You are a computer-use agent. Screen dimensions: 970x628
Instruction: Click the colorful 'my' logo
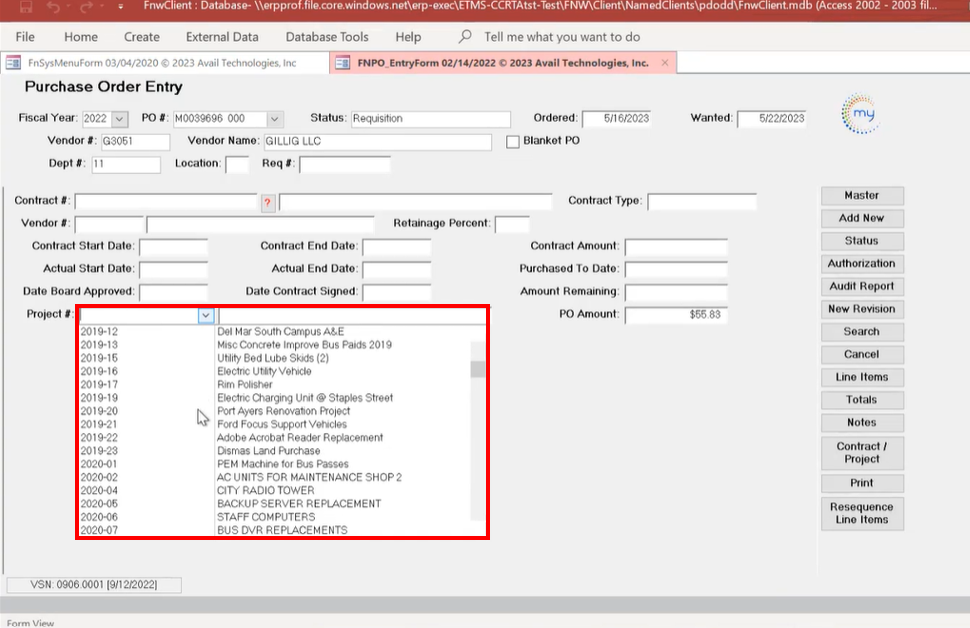859,114
